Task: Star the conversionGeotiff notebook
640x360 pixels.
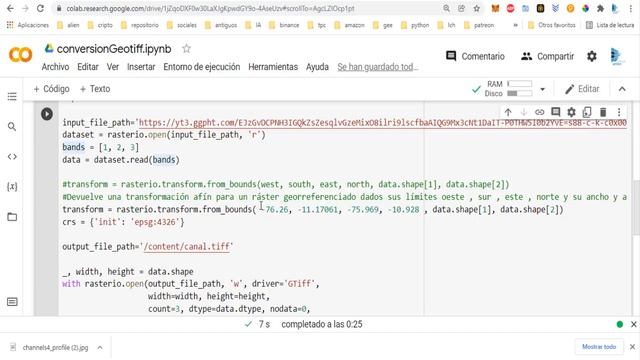Action: (x=186, y=49)
